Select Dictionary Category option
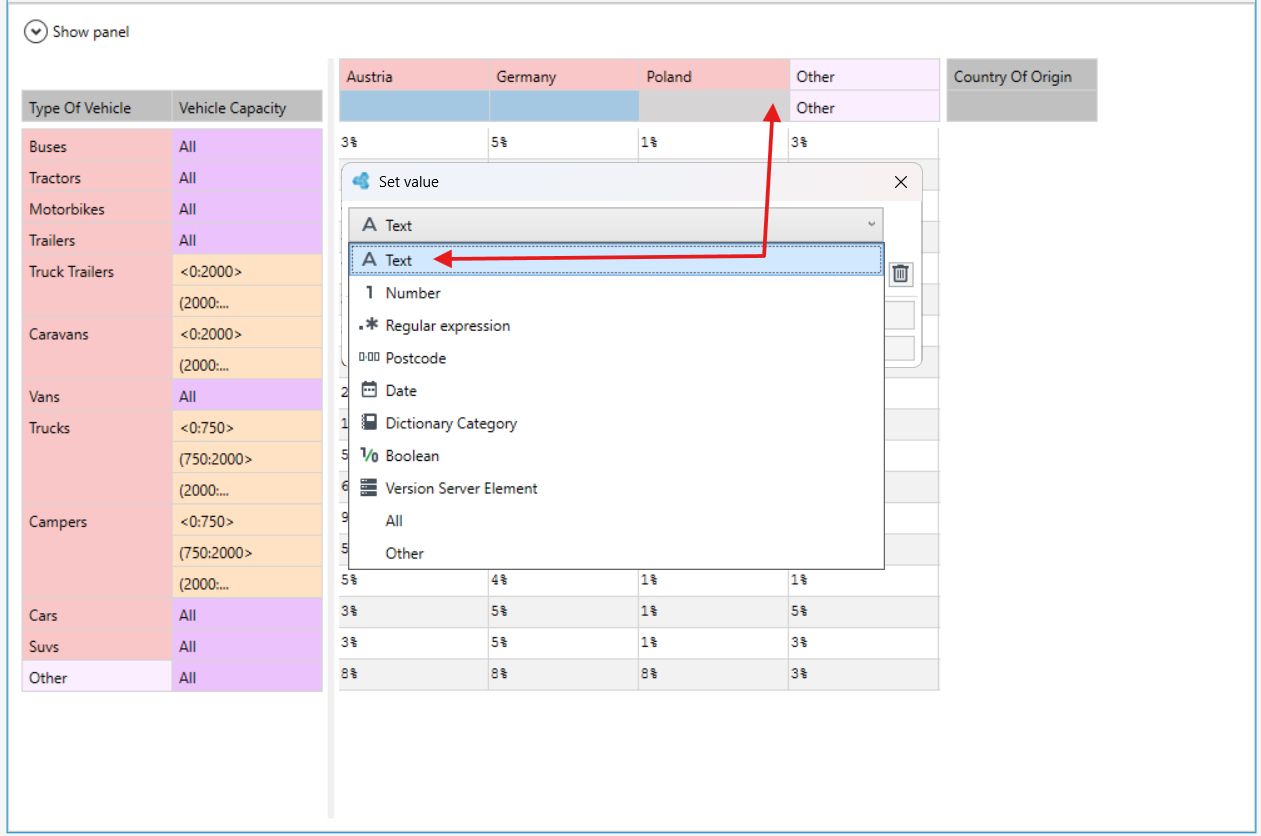Image resolution: width=1261 pixels, height=836 pixels. coord(616,423)
